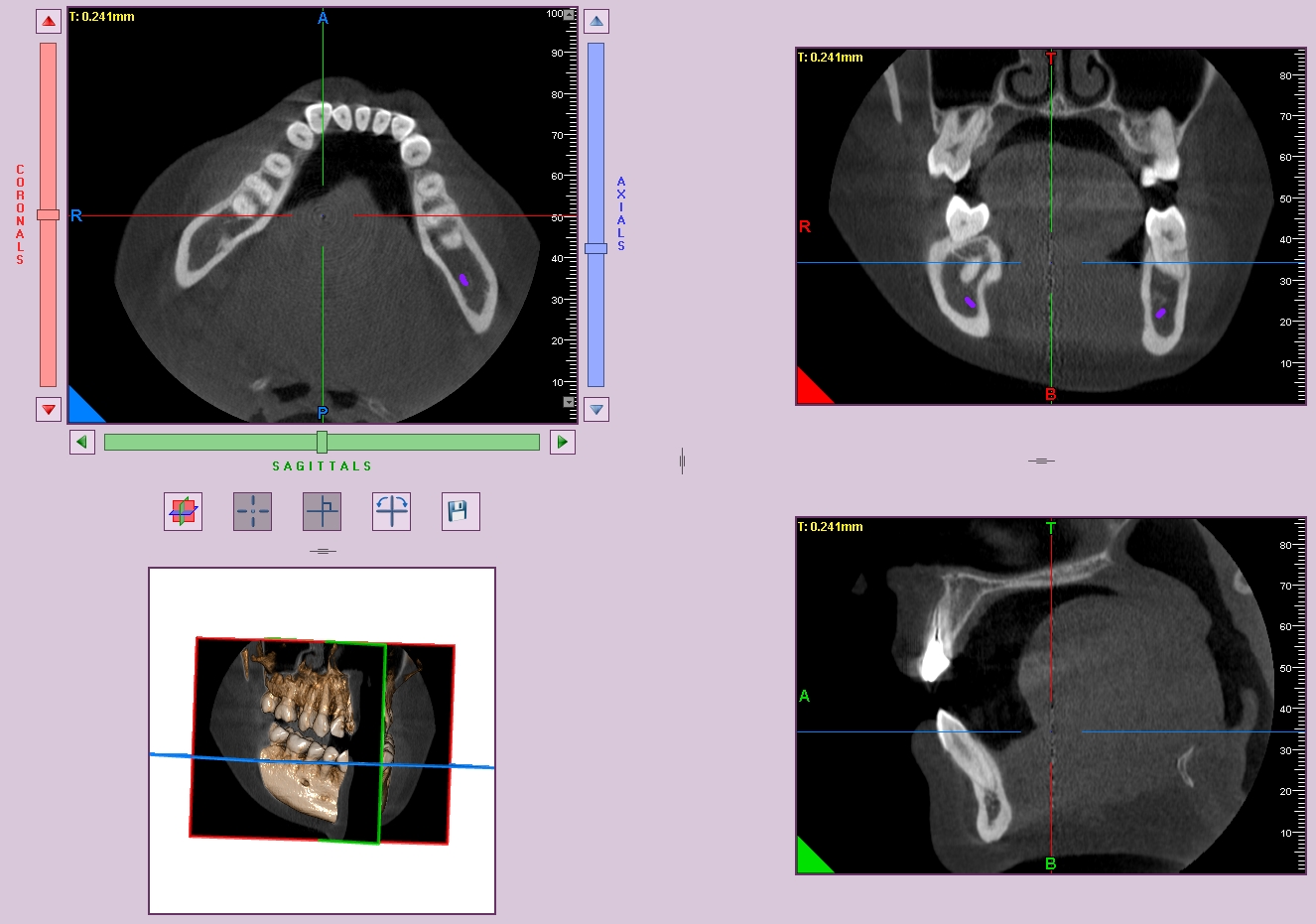Click the green triangle in sagittal view corner
Viewport: 1316px width, 924px height.
810,859
